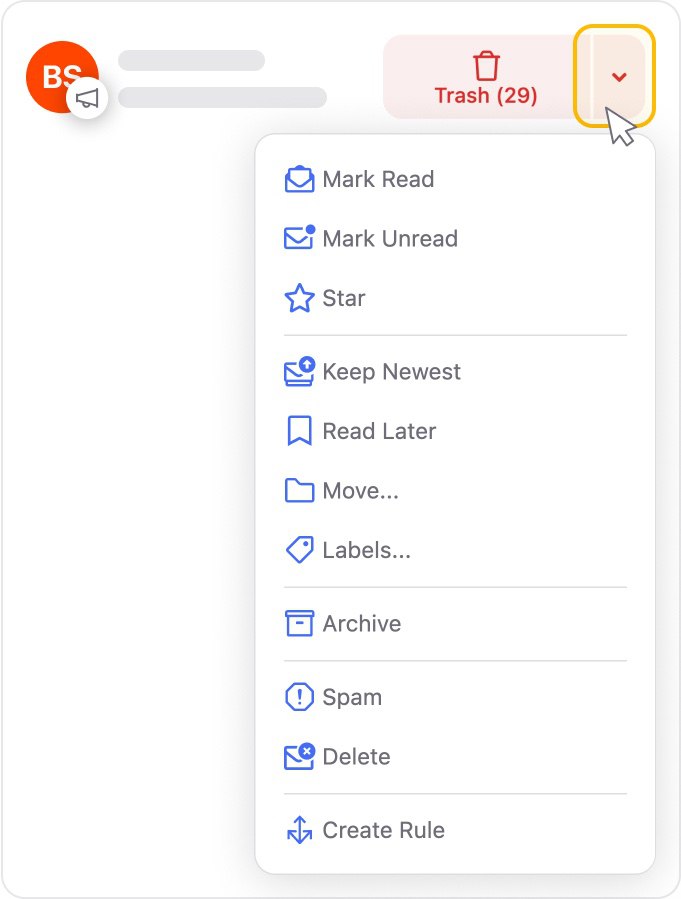681x899 pixels.
Task: Click the Mark Read envelope icon
Action: point(299,179)
